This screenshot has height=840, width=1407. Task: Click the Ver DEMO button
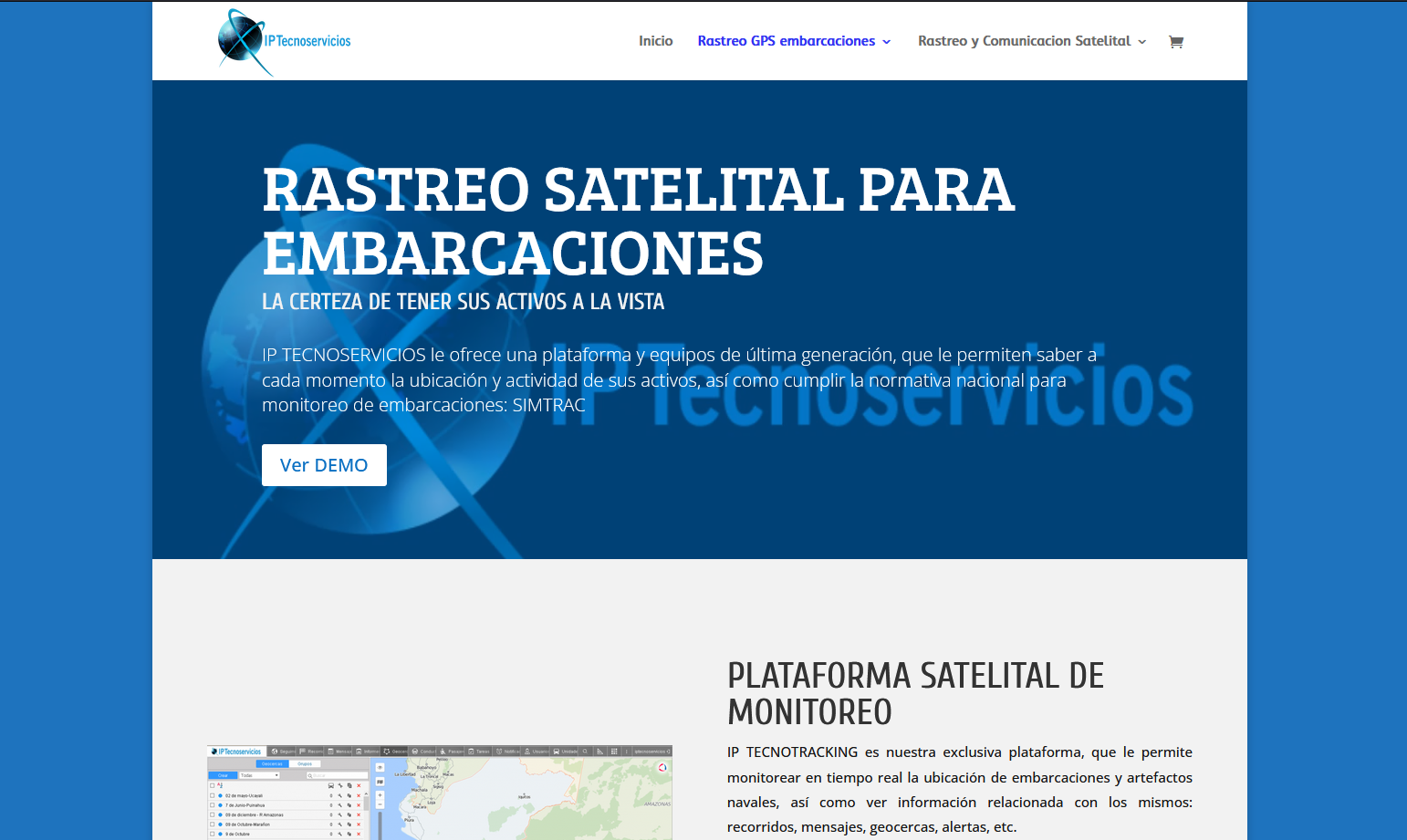(324, 465)
